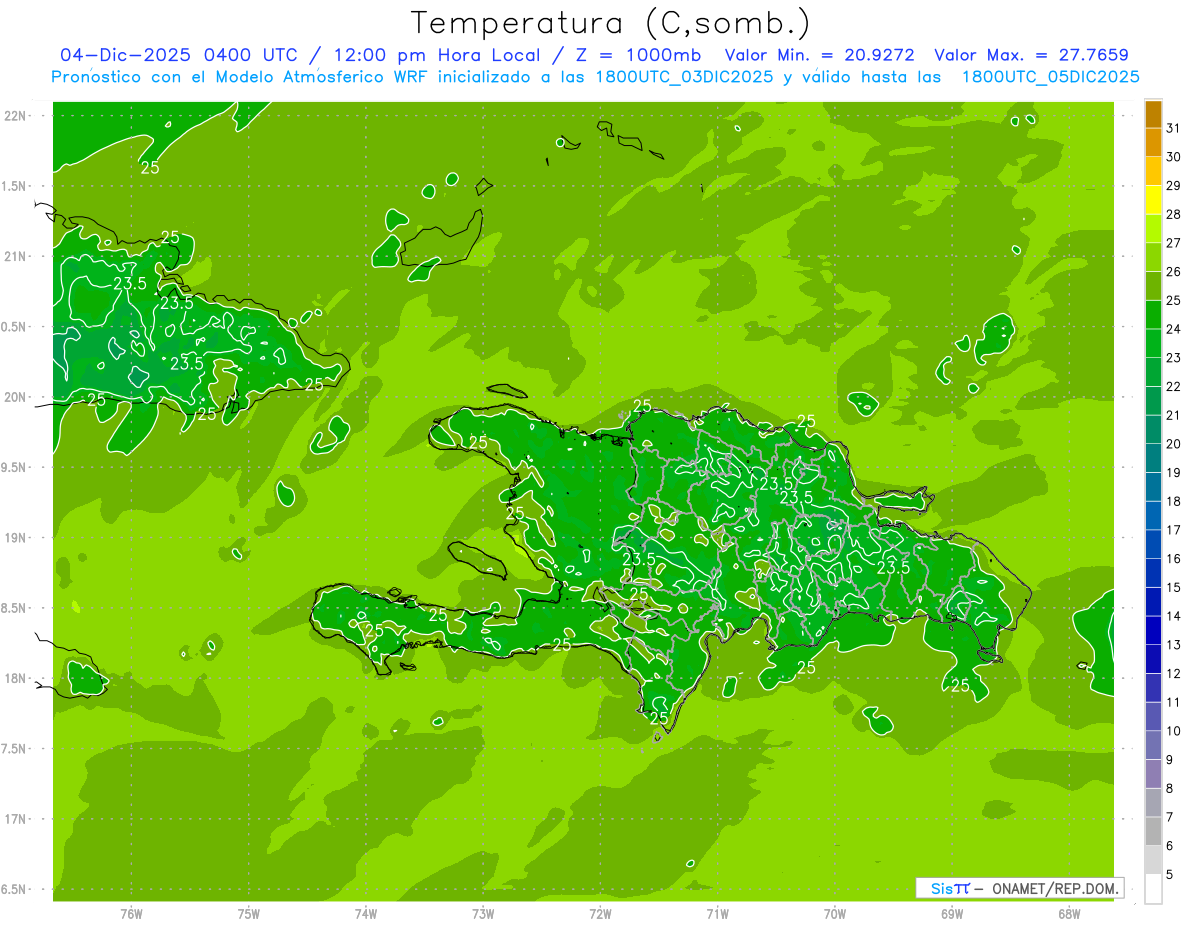Click the "19N" latitude axis label
Image resolution: width=1200 pixels, height=927 pixels.
click(16, 537)
